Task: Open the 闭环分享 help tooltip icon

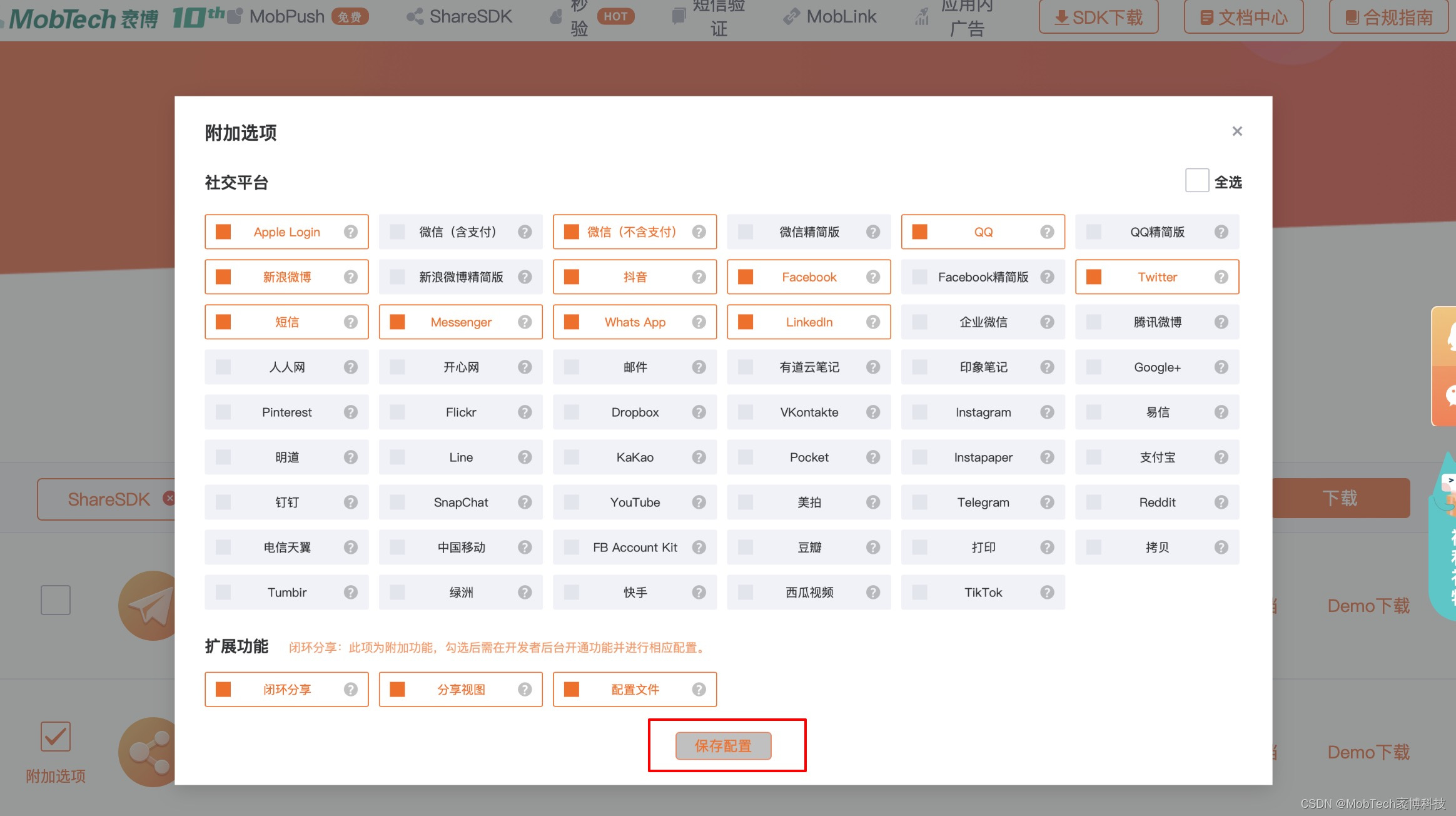Action: coord(351,689)
